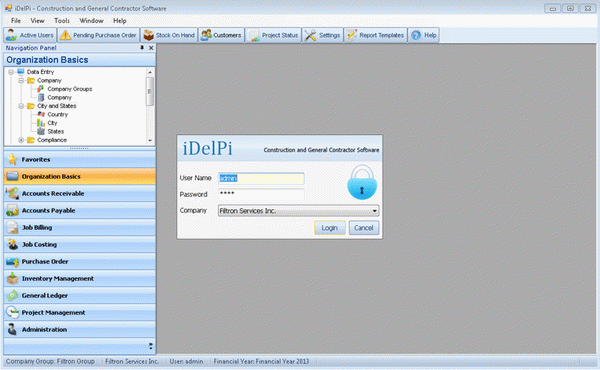
Task: Open Administration section
Action: 80,329
